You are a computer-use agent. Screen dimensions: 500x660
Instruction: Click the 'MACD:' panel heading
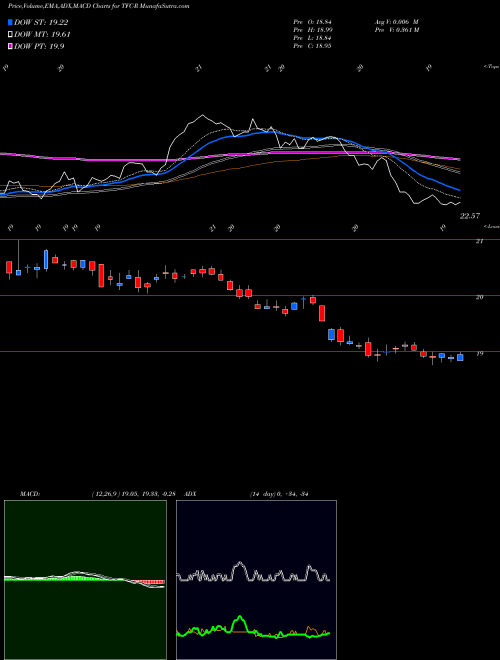tap(29, 494)
